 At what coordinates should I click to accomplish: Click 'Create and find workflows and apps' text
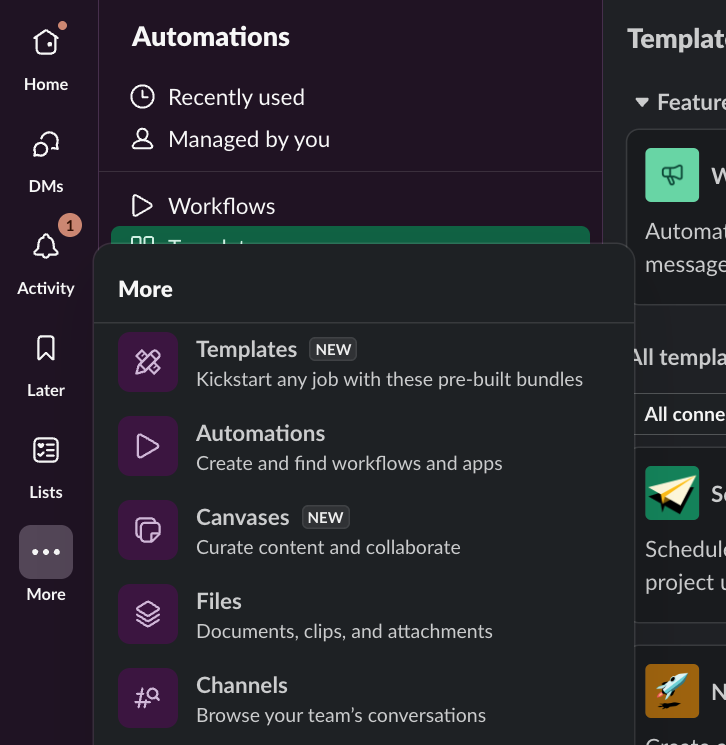(349, 463)
